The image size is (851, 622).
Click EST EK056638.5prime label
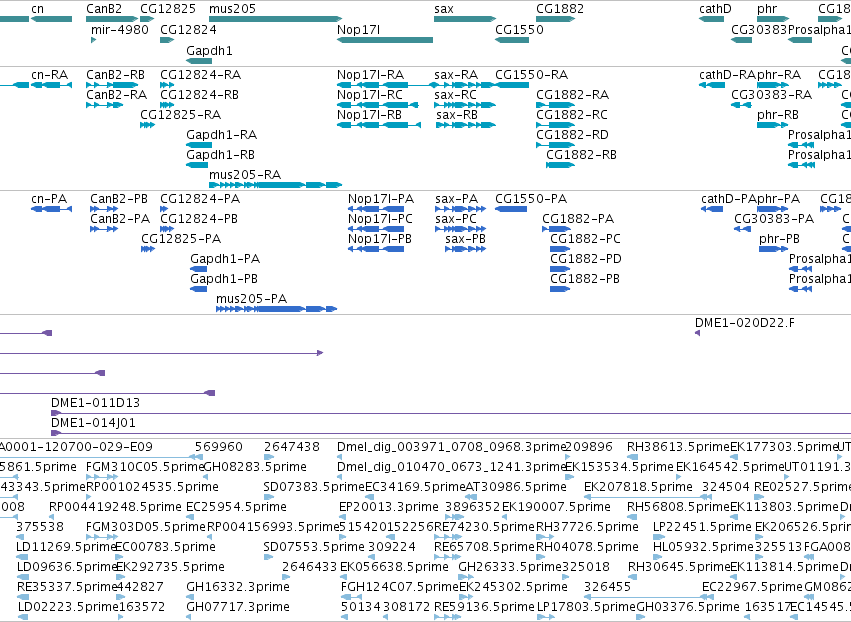click(x=394, y=567)
